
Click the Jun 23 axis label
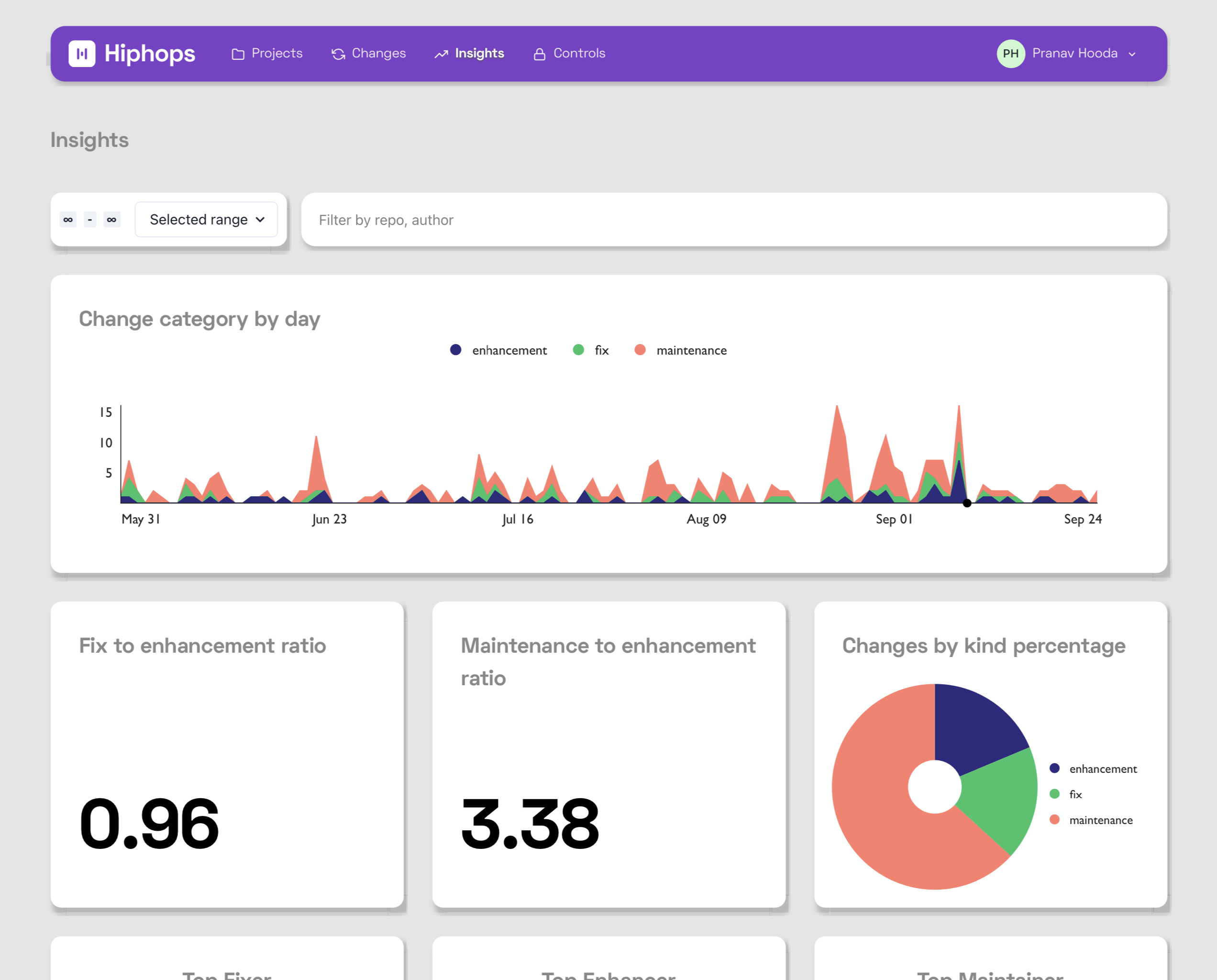[330, 519]
